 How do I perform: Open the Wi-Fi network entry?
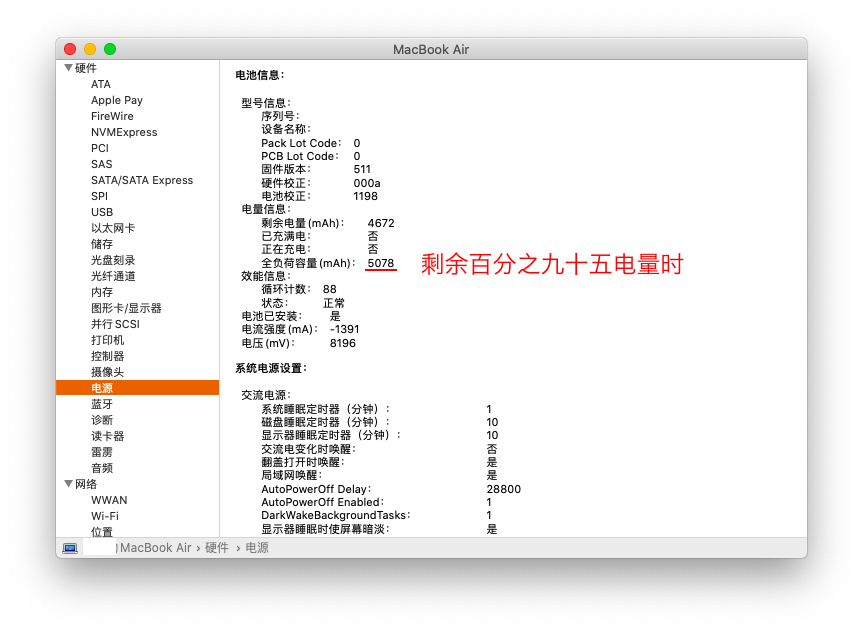(105, 516)
